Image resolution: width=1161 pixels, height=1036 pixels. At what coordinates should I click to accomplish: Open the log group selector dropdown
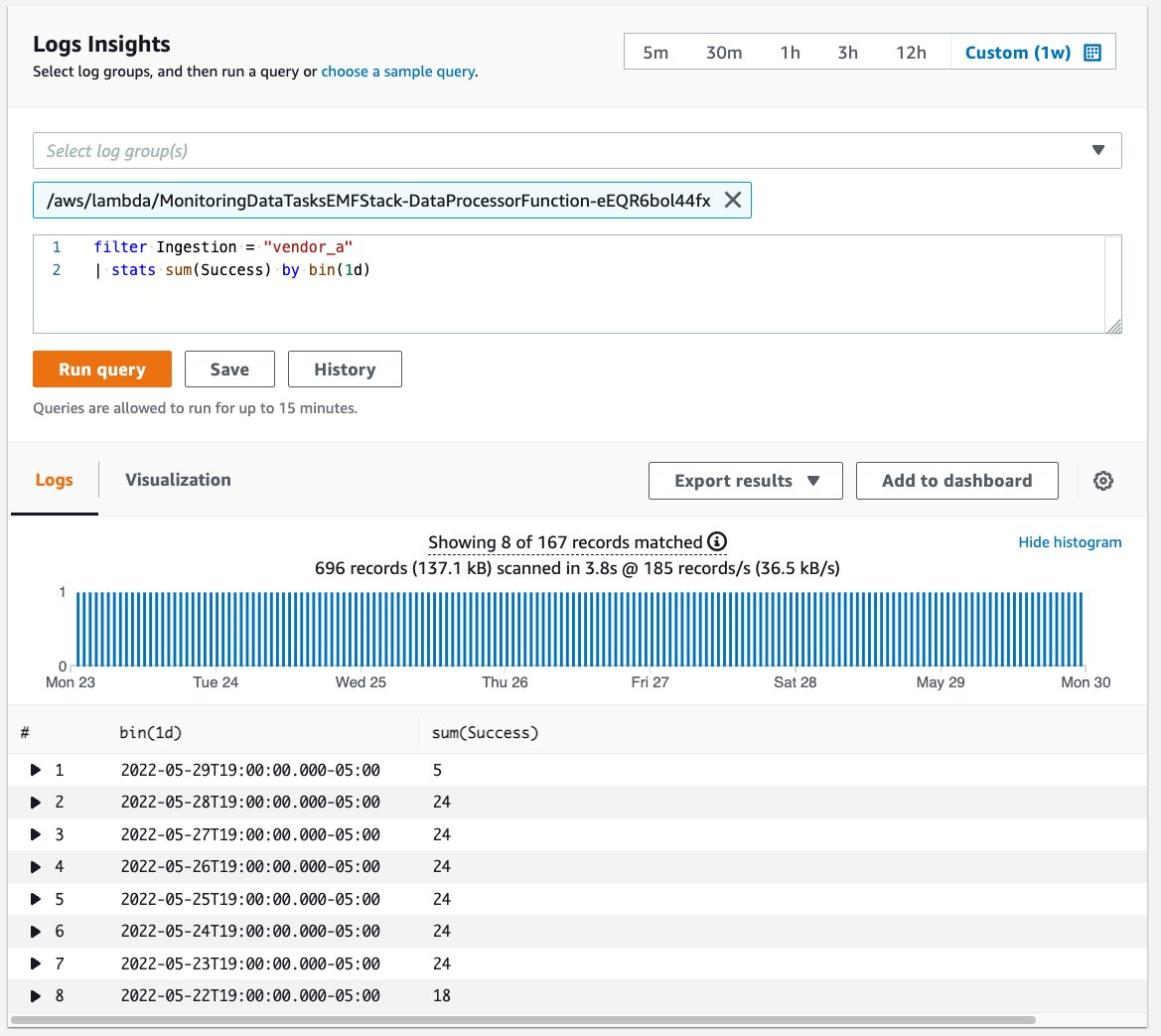coord(1098,150)
